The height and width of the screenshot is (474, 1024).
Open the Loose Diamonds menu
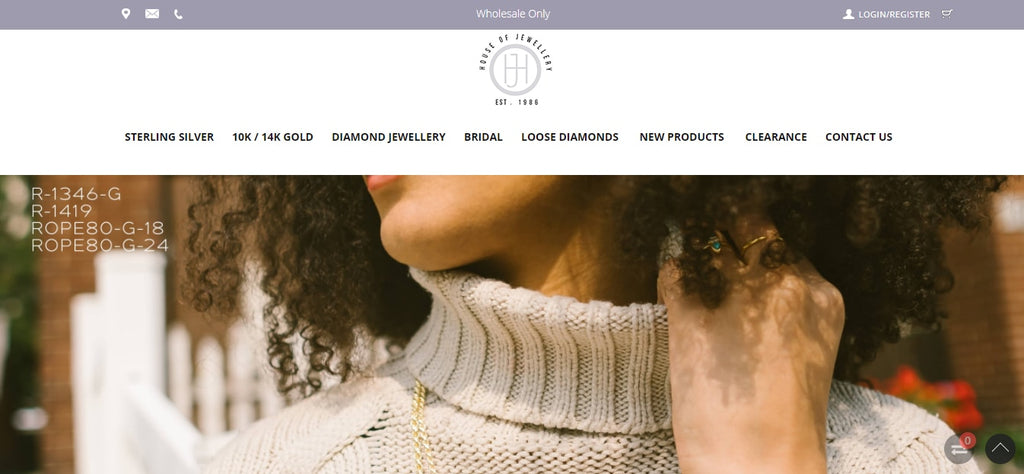(x=569, y=137)
